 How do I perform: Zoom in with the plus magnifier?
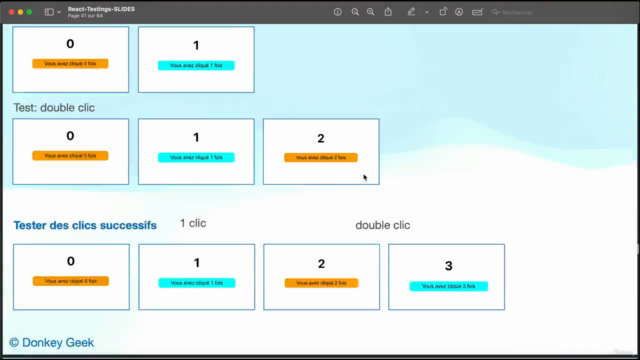pyautogui.click(x=371, y=12)
